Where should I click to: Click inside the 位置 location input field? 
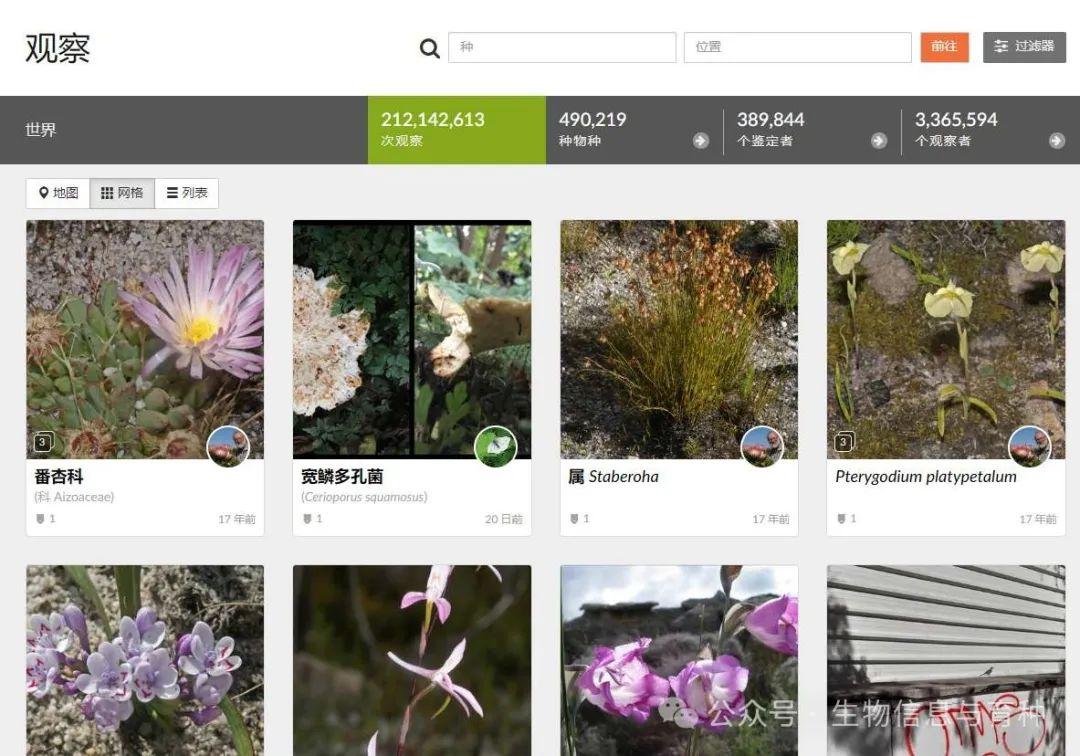coord(797,47)
